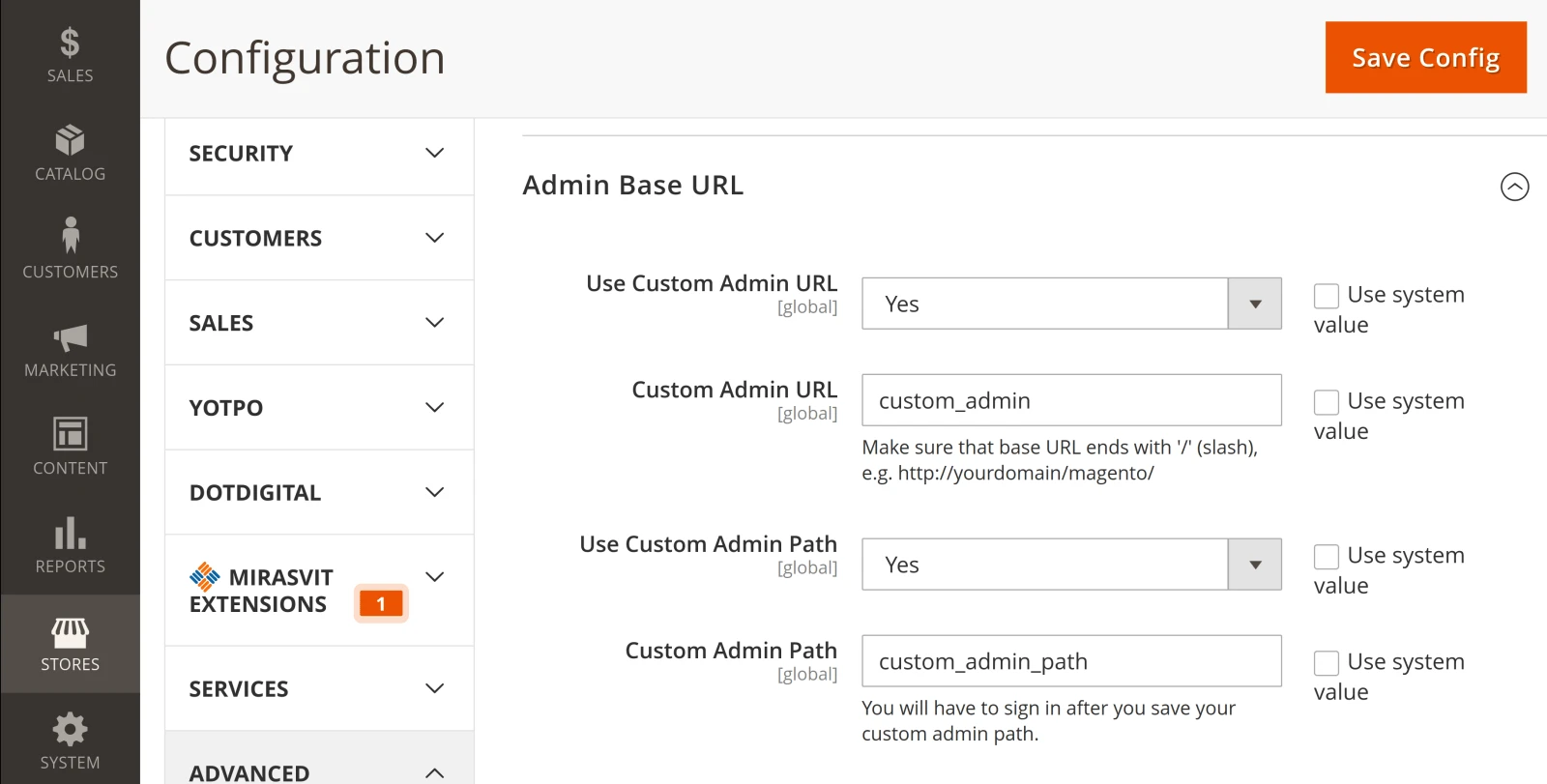Expand the Yotpo configuration tab
Viewport: 1547px width, 784px height.
click(x=319, y=408)
